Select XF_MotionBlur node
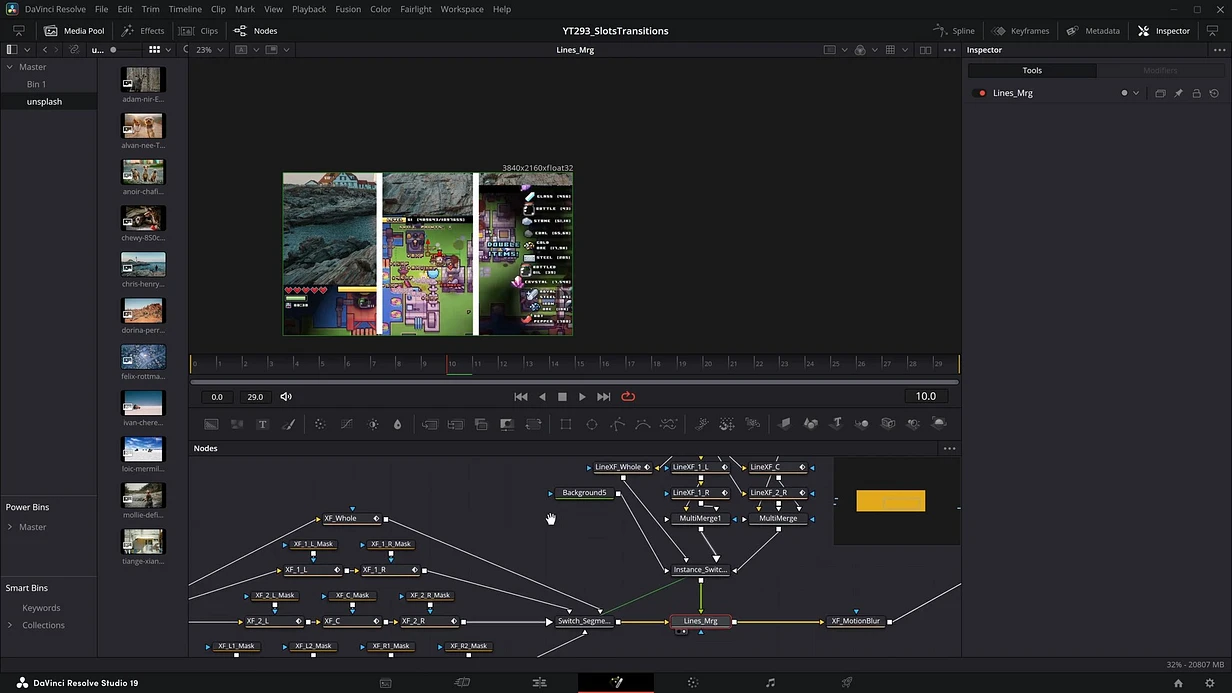 [856, 621]
